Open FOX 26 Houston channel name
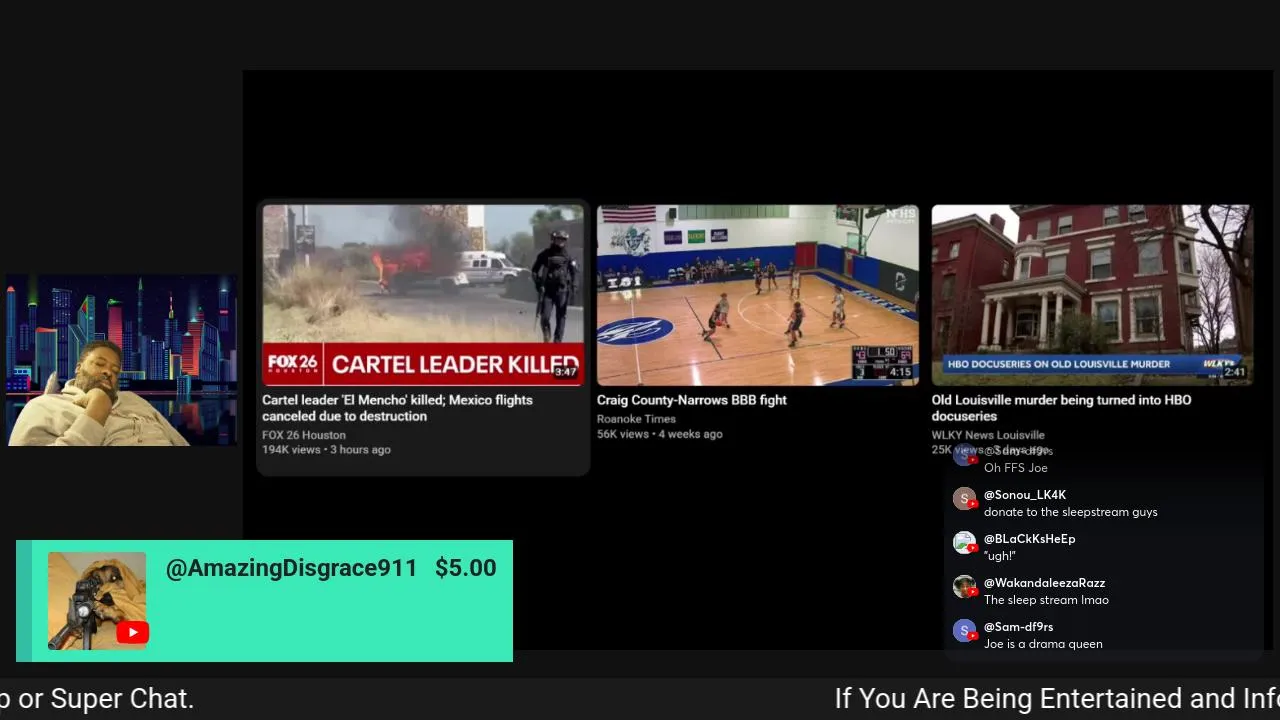Image resolution: width=1280 pixels, height=720 pixels. click(304, 435)
